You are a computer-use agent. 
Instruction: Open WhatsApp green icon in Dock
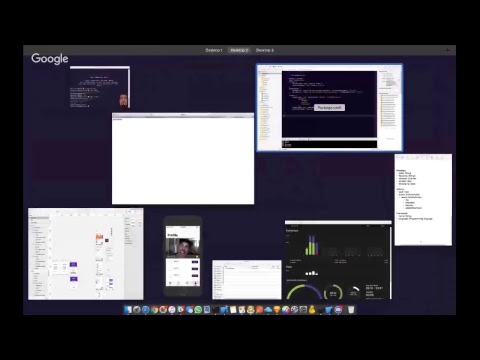click(198, 310)
